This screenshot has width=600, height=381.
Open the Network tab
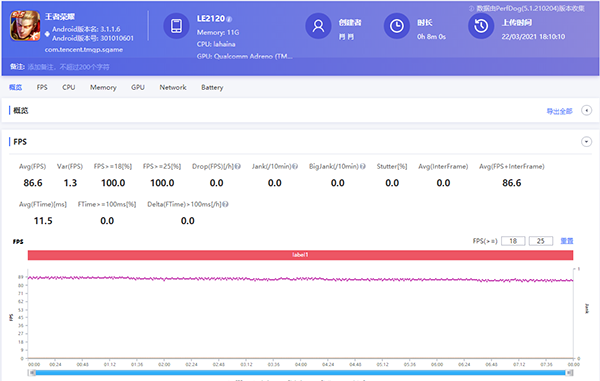pos(173,87)
